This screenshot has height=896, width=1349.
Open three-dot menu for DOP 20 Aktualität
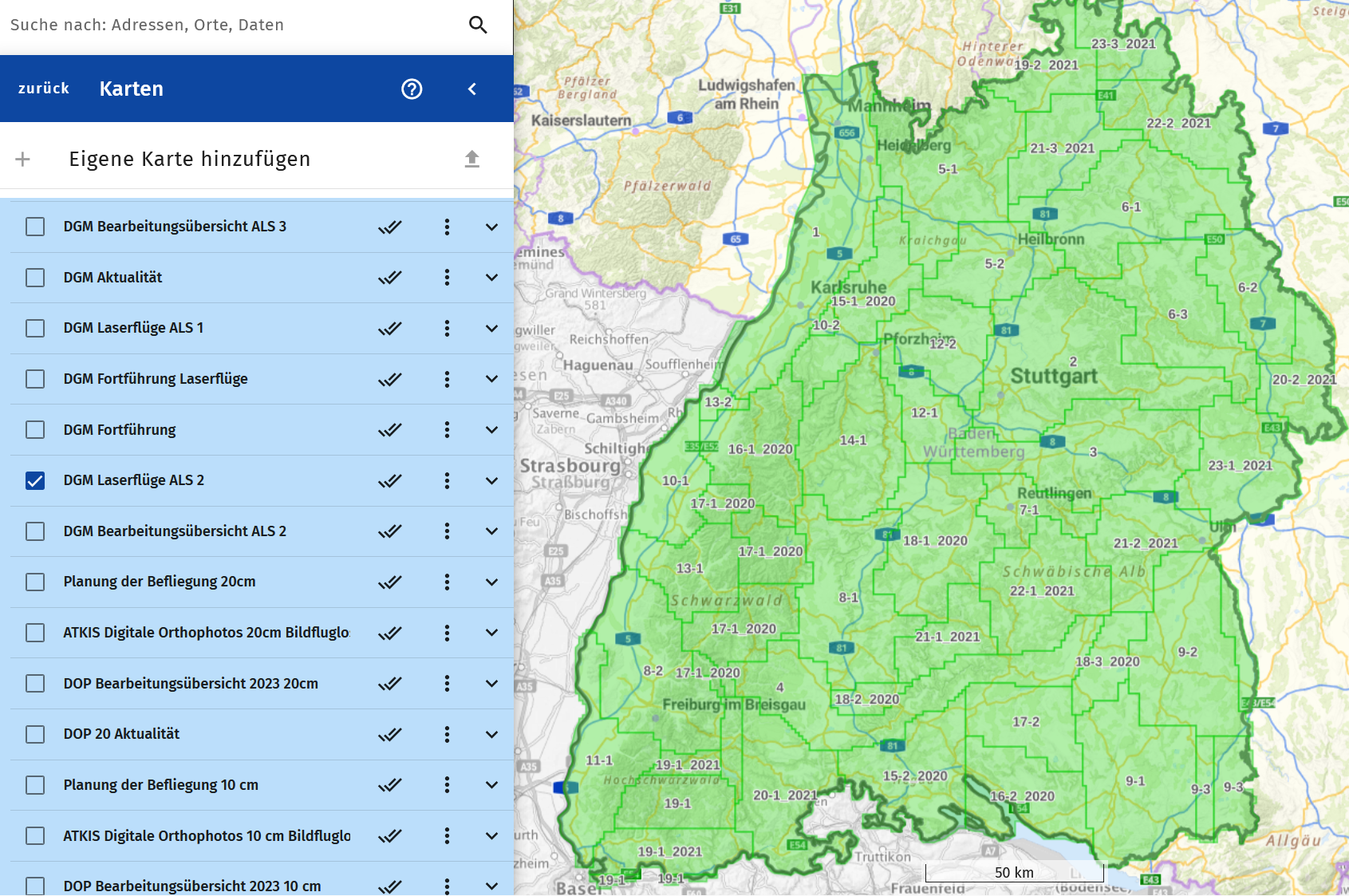[447, 734]
